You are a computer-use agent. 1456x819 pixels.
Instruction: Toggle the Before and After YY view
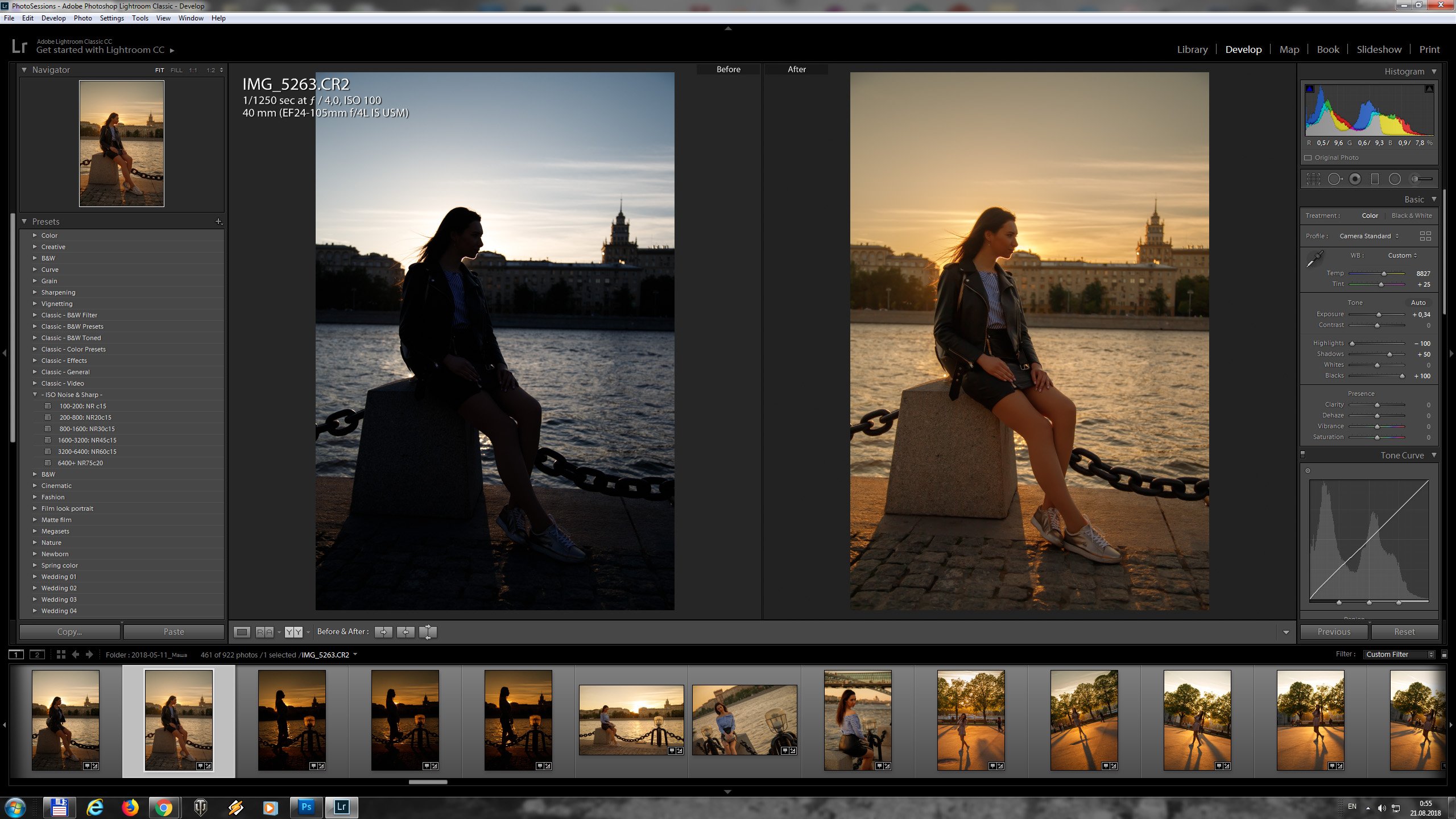tap(292, 631)
